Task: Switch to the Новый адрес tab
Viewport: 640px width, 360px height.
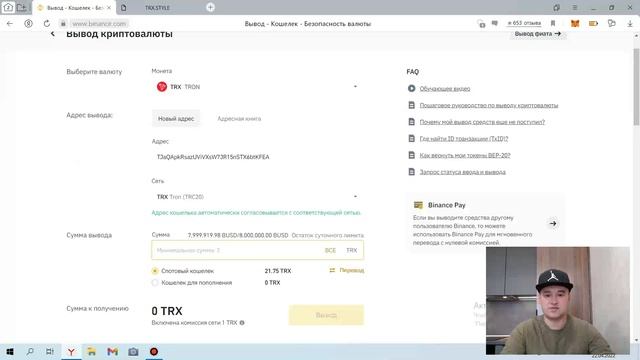Action: pos(176,118)
